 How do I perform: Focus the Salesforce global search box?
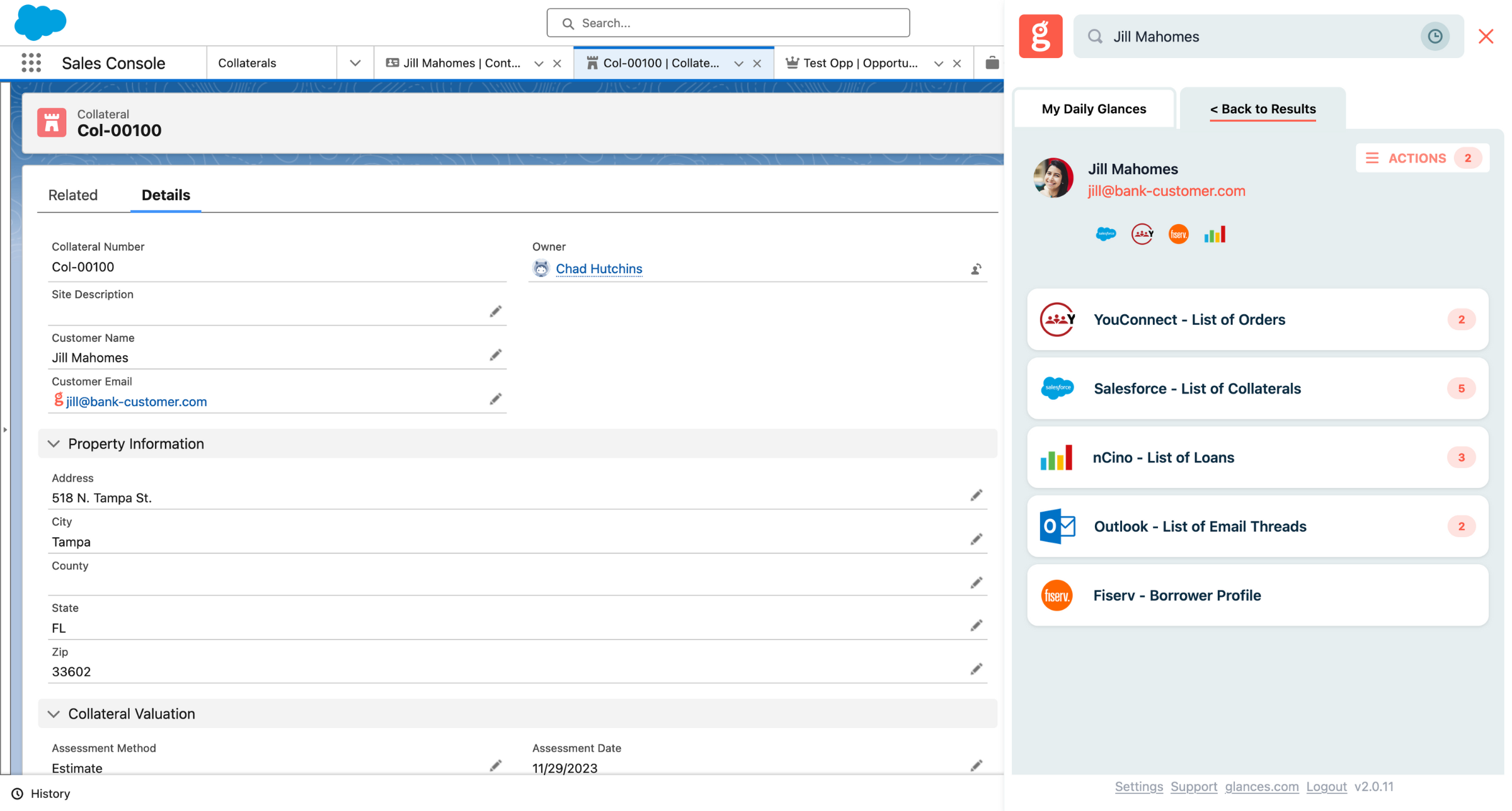728,23
